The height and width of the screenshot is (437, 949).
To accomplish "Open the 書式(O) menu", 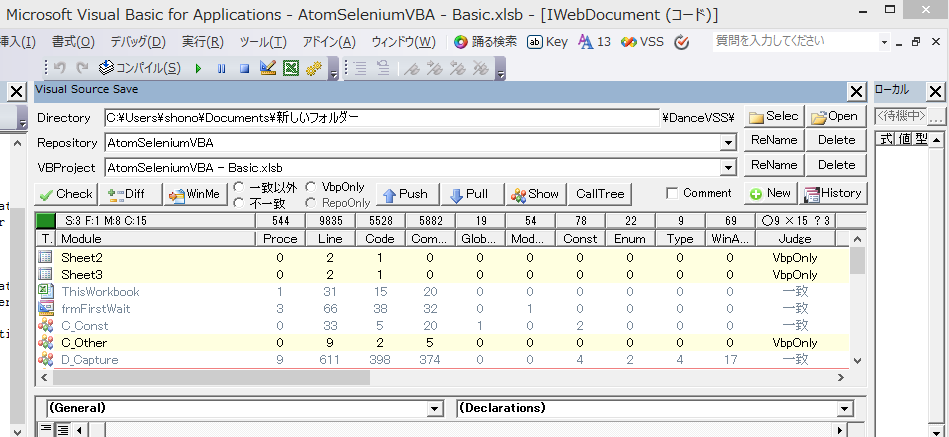I will pyautogui.click(x=73, y=42).
